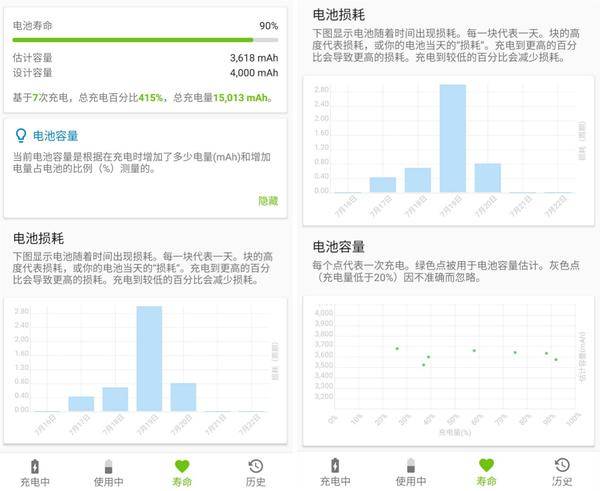
Task: Select the 7月17日 bar in left wear chart
Action: click(x=81, y=404)
